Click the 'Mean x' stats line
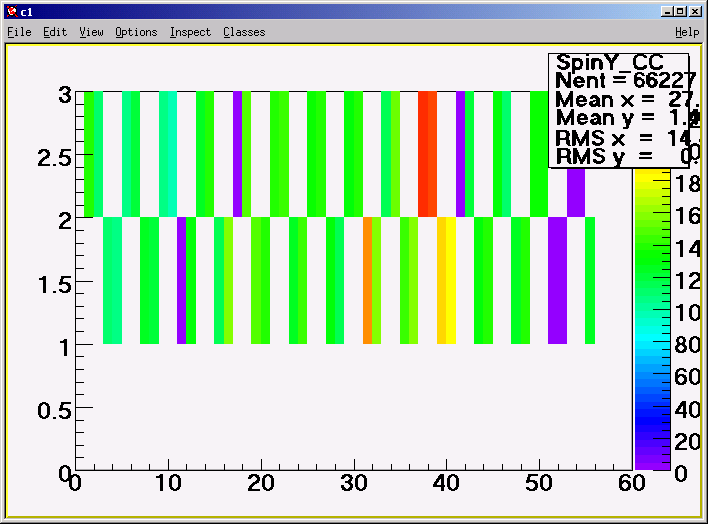Viewport: 708px width, 524px height. 627,99
